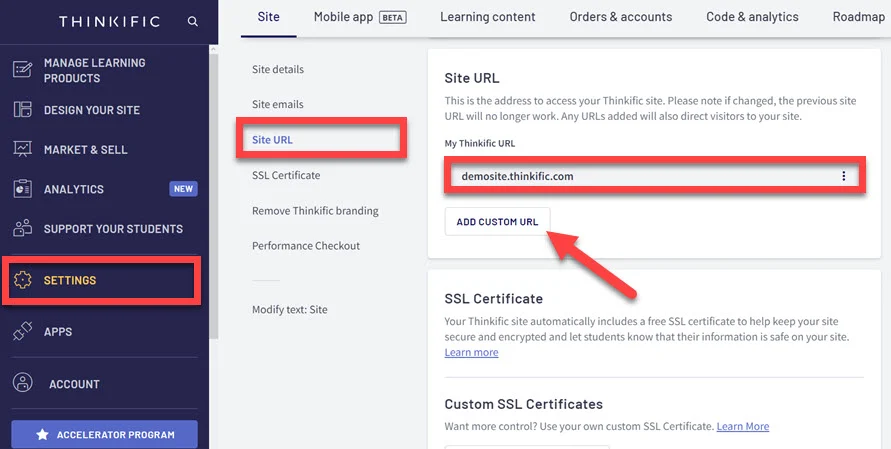Click the Accelerator Program button
The width and height of the screenshot is (891, 449).
tap(104, 435)
